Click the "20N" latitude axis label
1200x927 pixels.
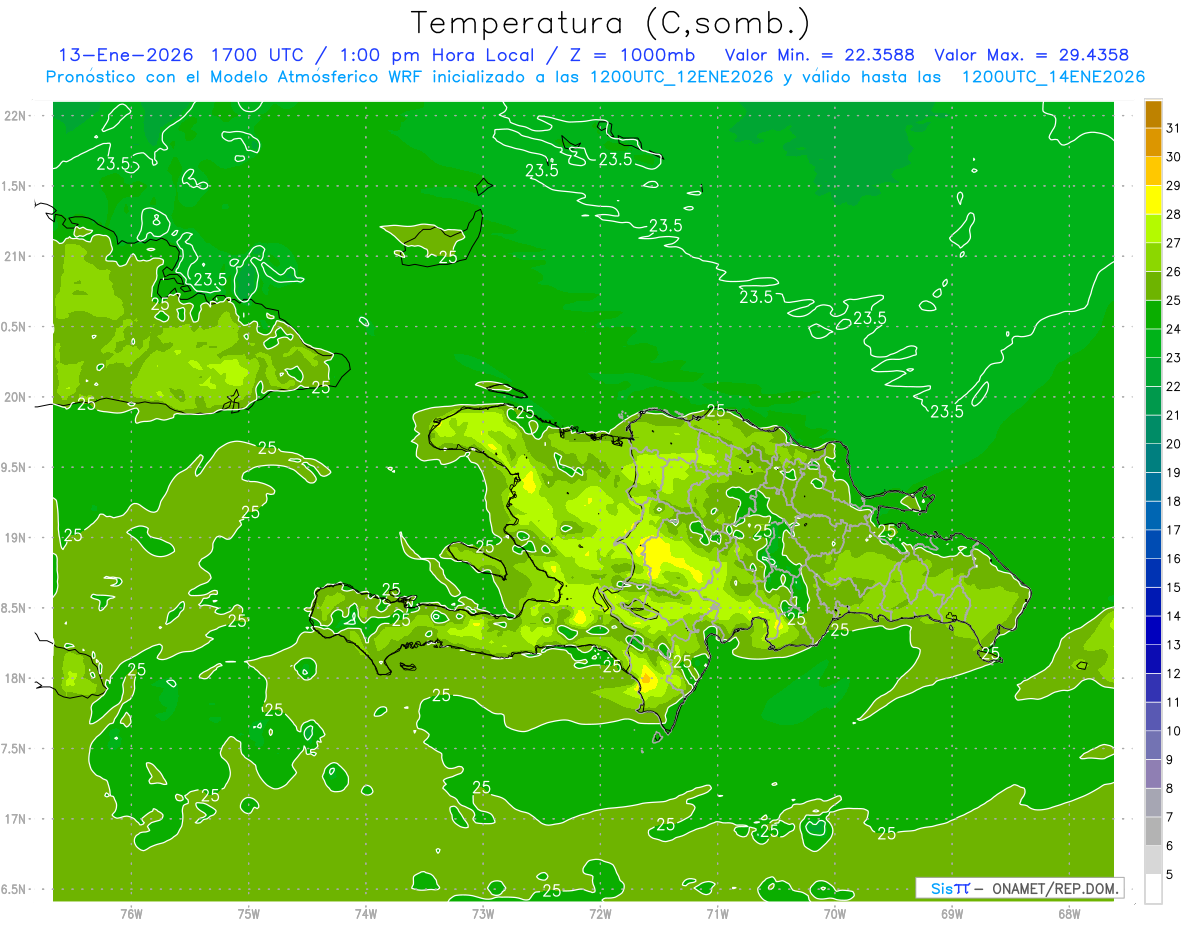click(17, 397)
